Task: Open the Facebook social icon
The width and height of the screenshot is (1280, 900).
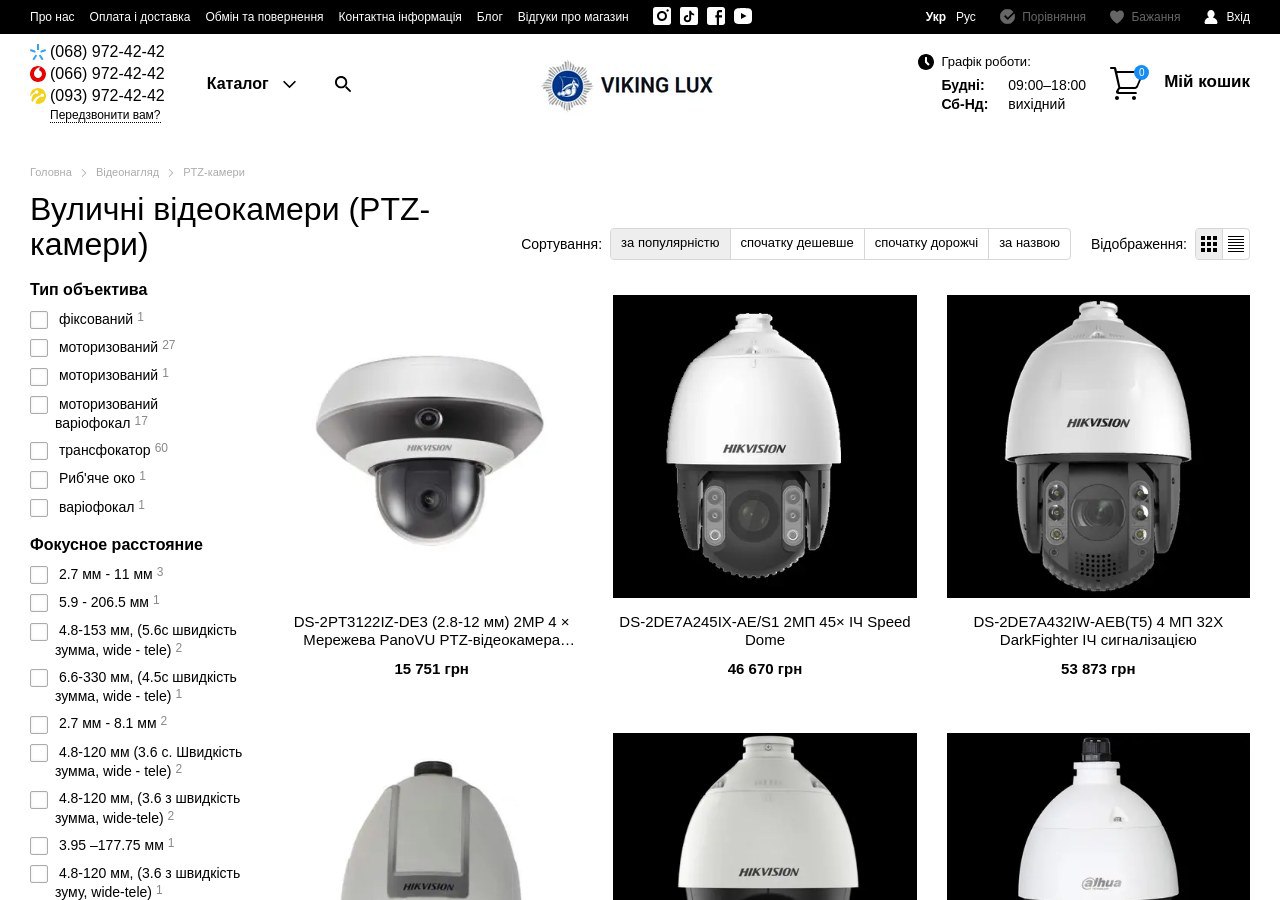Action: [x=716, y=16]
